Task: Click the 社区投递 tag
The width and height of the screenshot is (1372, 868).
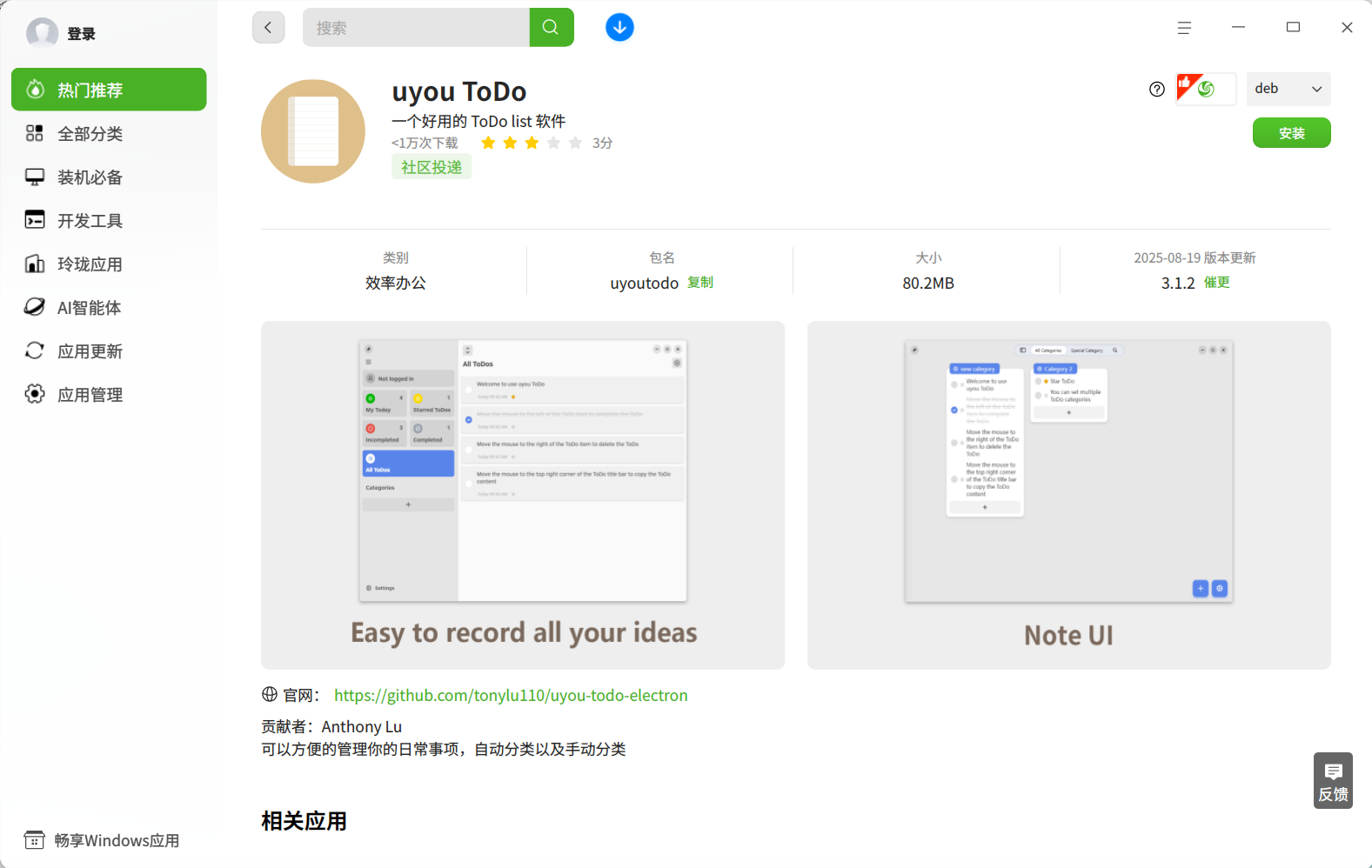Action: [x=432, y=167]
